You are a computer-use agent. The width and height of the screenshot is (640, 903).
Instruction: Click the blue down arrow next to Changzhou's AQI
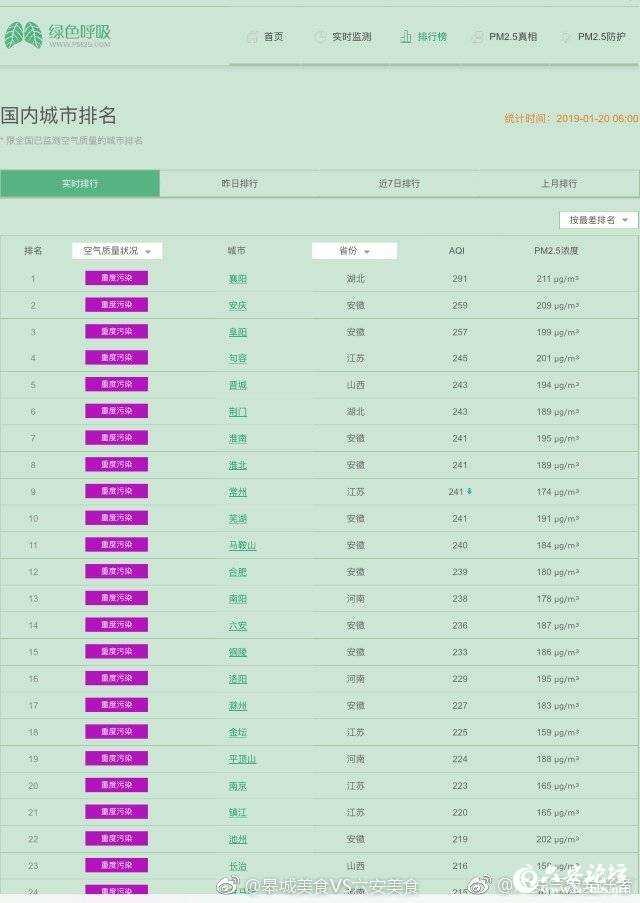(x=470, y=492)
